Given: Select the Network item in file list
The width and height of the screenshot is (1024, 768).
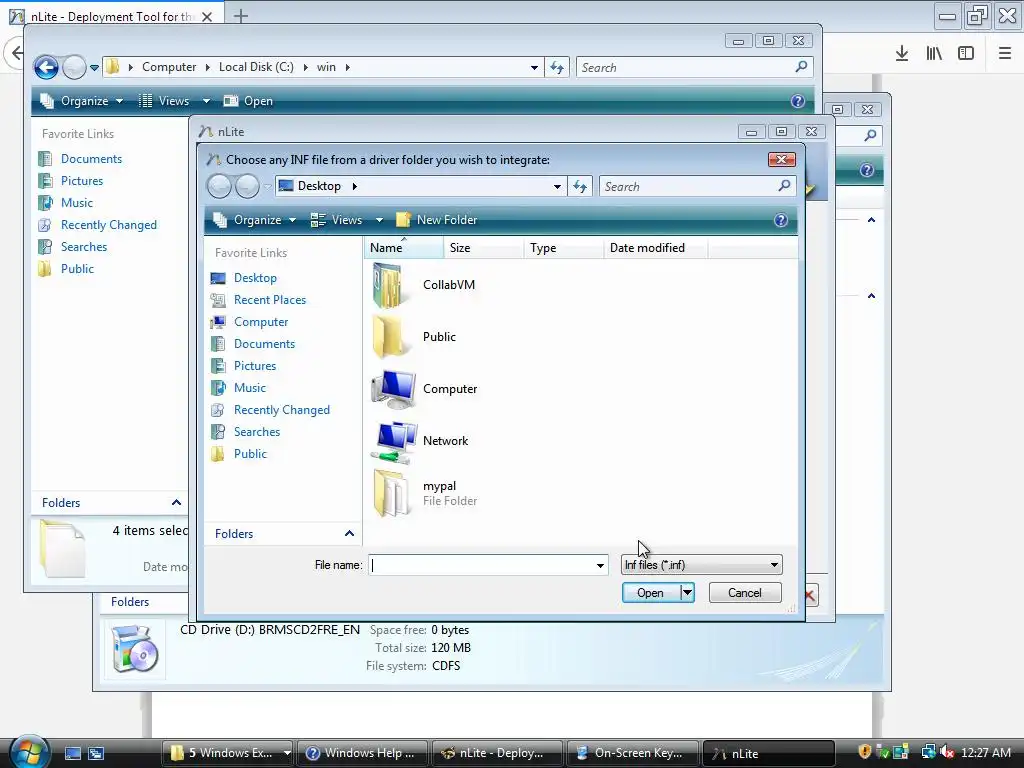Looking at the screenshot, I should 421,441.
